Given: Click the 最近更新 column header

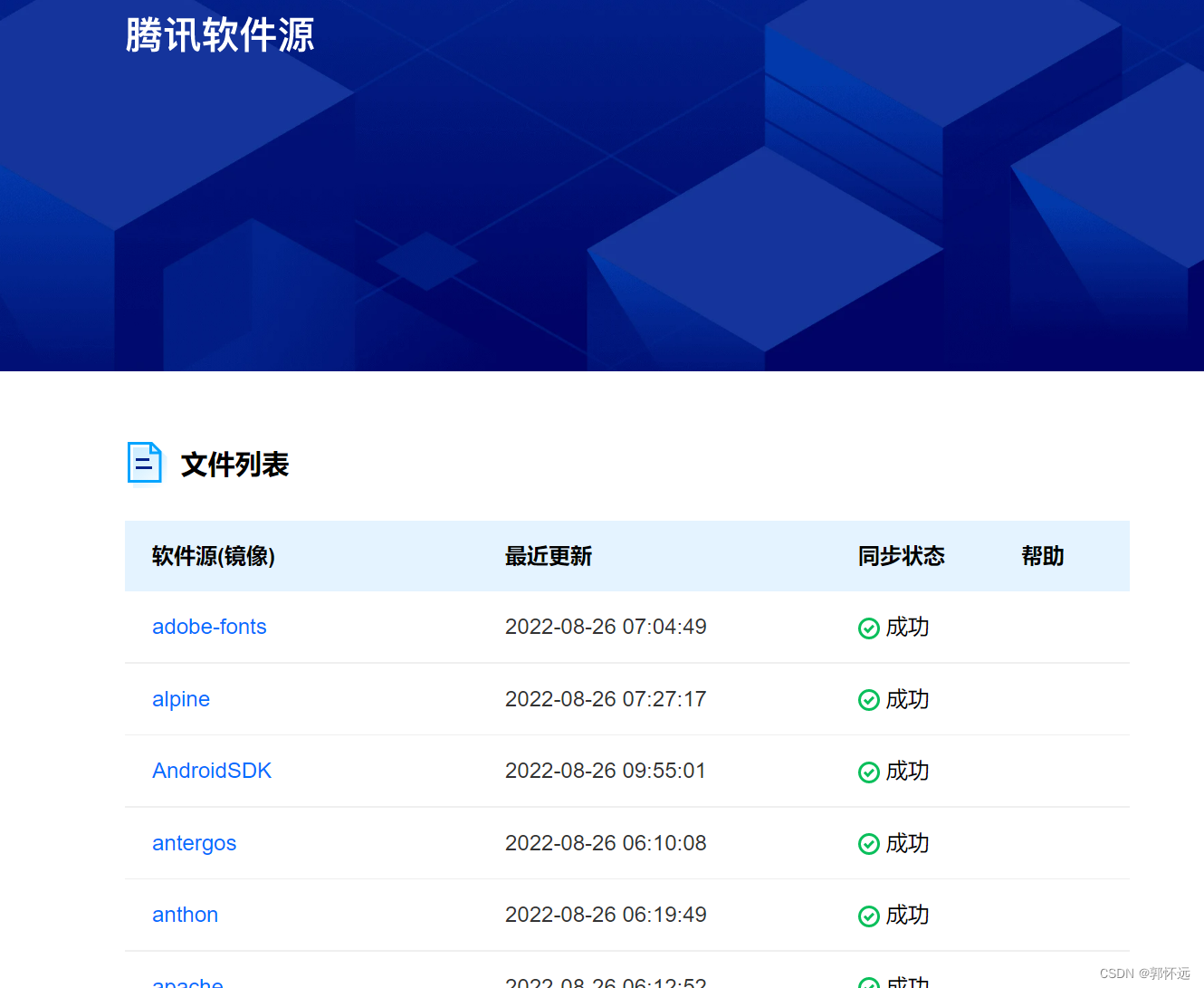Looking at the screenshot, I should (549, 556).
